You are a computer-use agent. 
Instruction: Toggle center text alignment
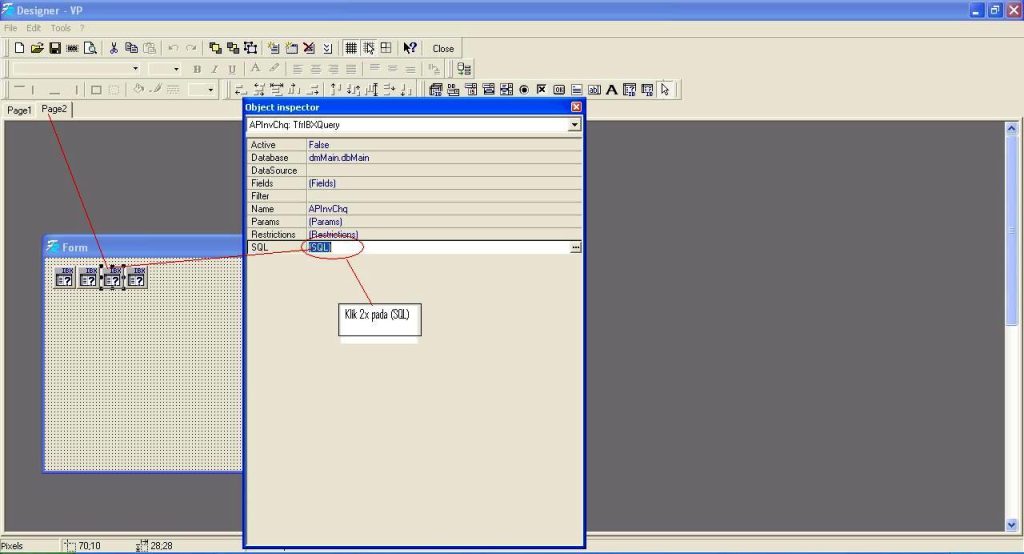(315, 69)
